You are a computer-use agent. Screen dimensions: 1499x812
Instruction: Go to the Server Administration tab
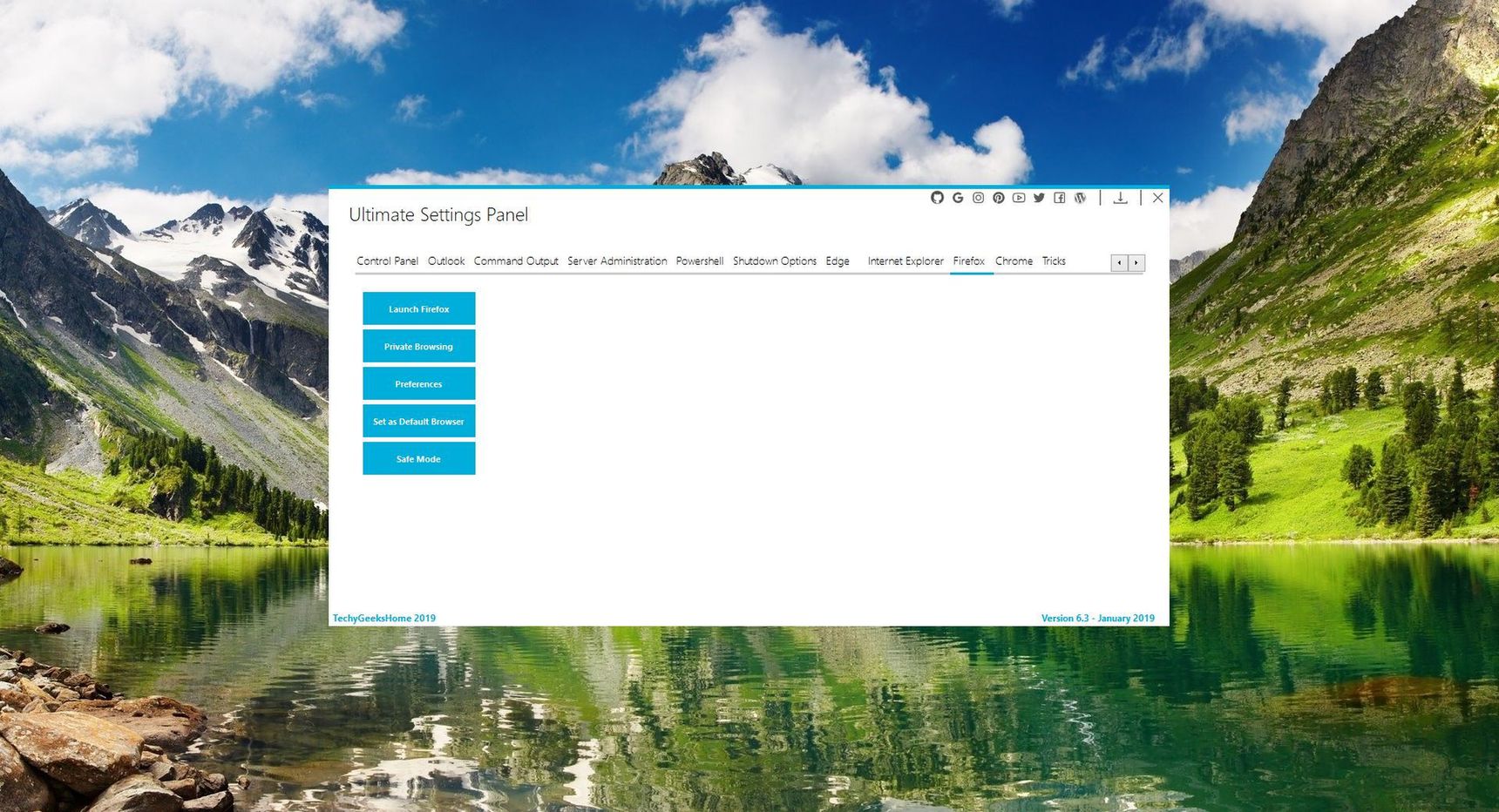point(617,261)
